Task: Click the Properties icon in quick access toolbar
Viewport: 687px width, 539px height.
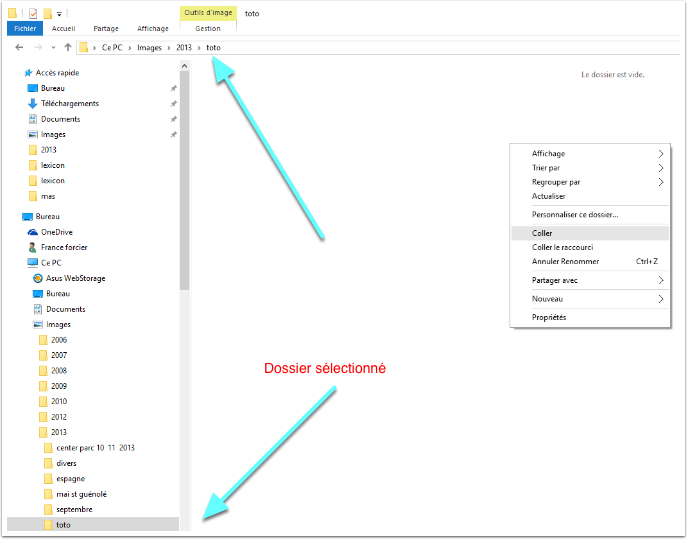Action: [x=33, y=13]
